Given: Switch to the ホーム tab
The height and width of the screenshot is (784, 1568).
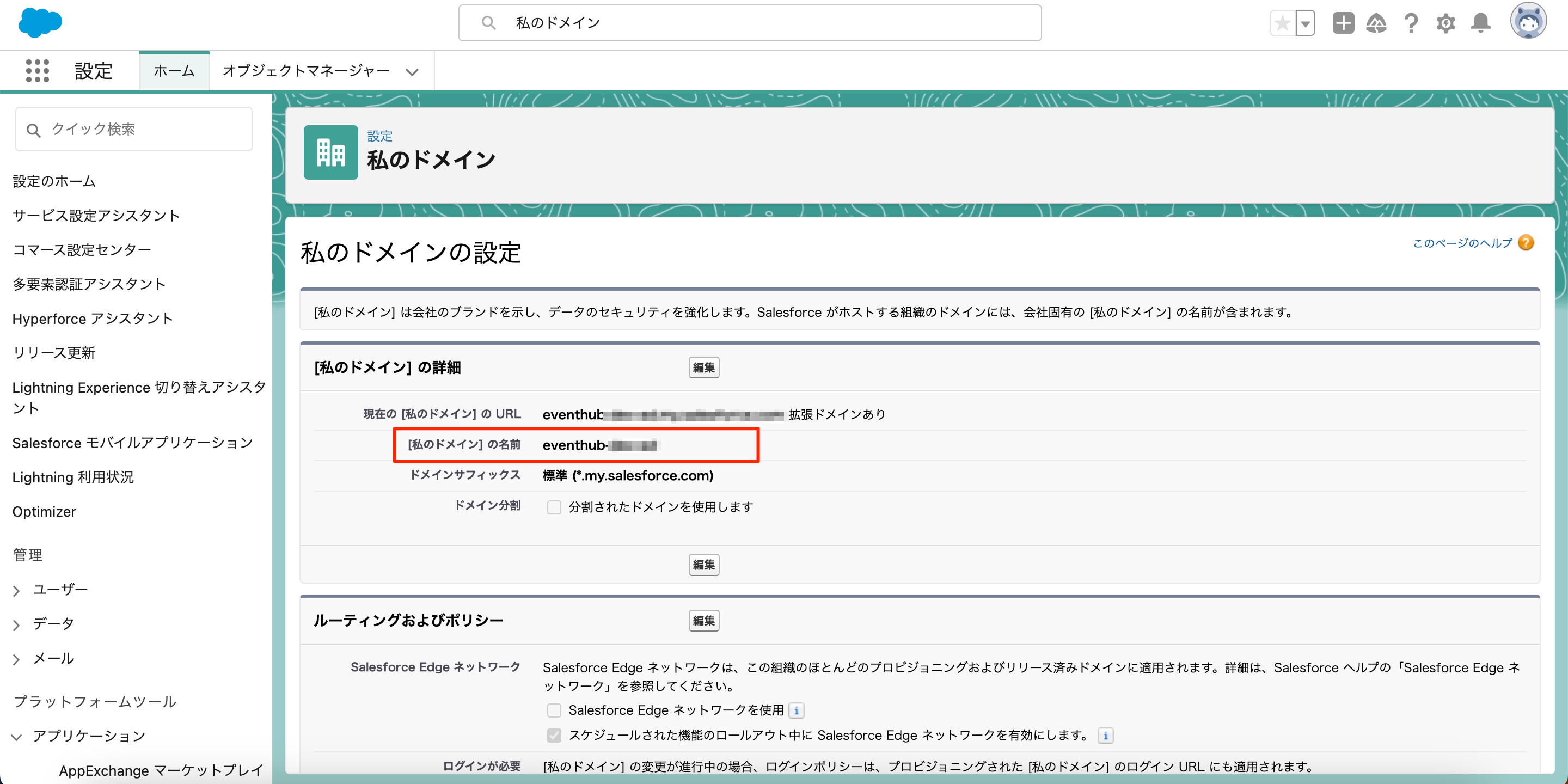Looking at the screenshot, I should click(x=174, y=71).
